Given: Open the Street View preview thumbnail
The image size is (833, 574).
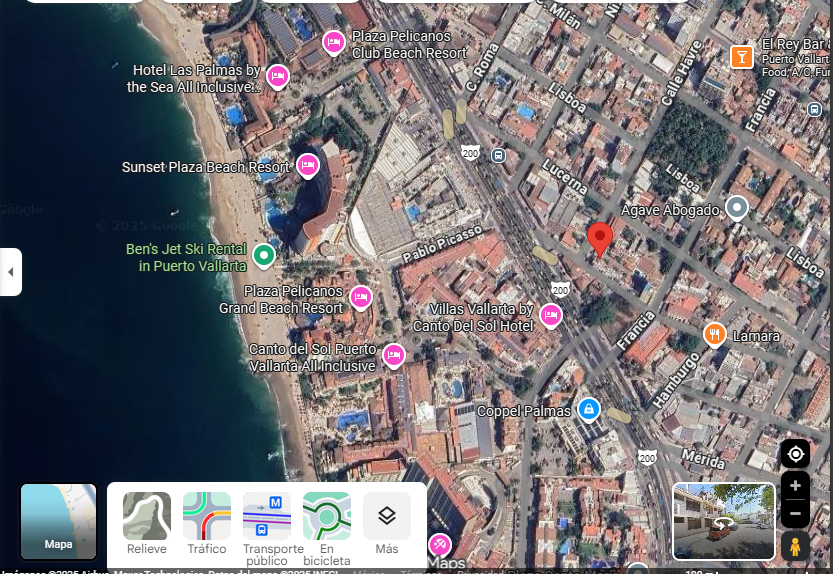Looking at the screenshot, I should 724,521.
